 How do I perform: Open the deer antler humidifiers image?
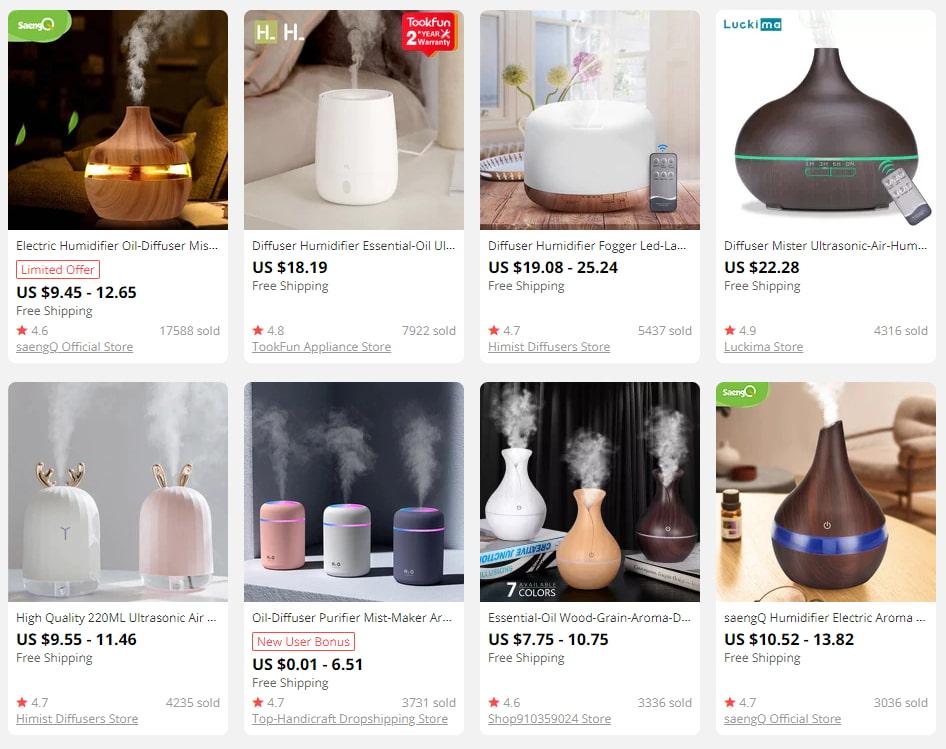click(x=118, y=492)
